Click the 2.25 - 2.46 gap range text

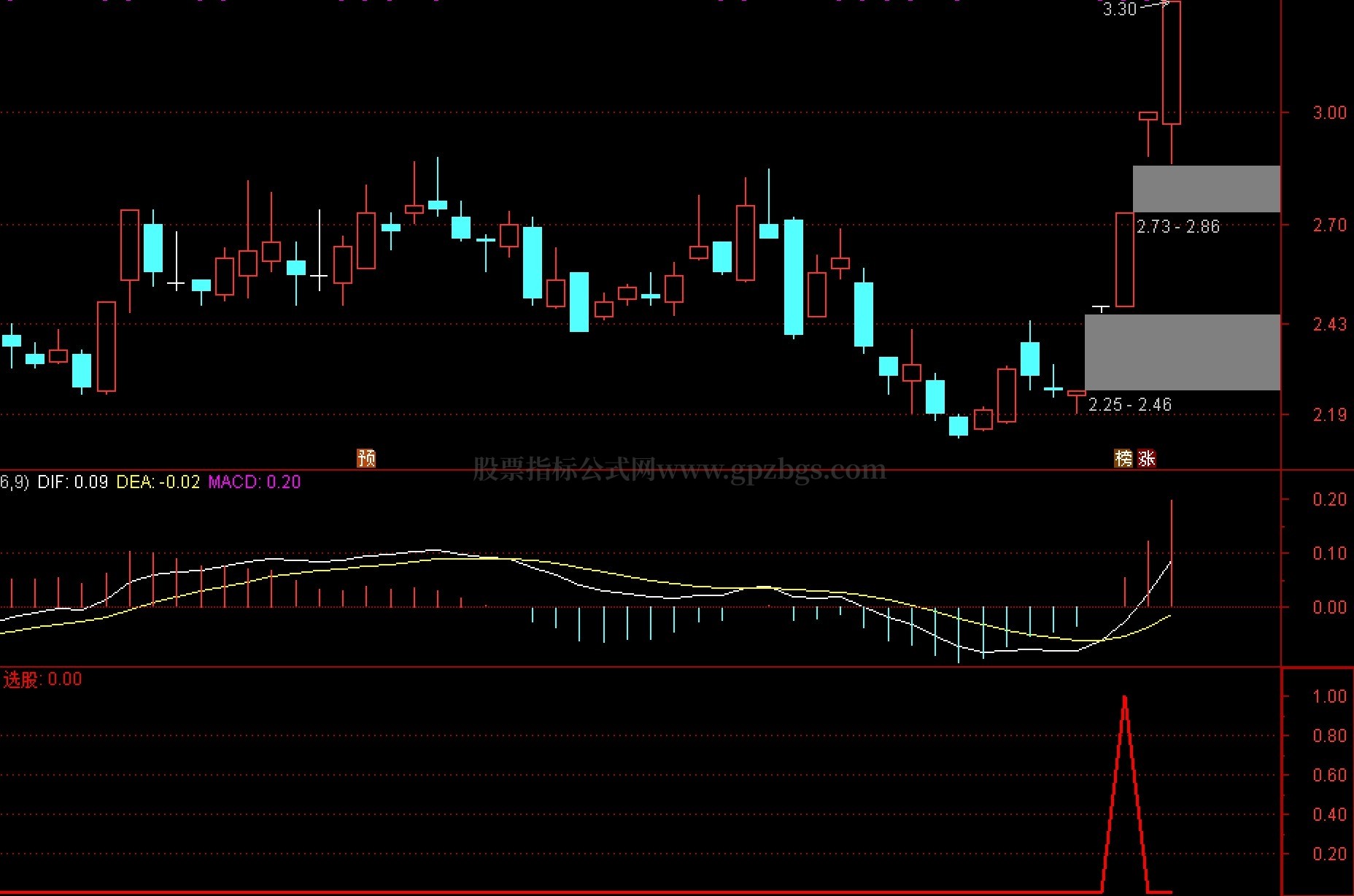[1129, 405]
